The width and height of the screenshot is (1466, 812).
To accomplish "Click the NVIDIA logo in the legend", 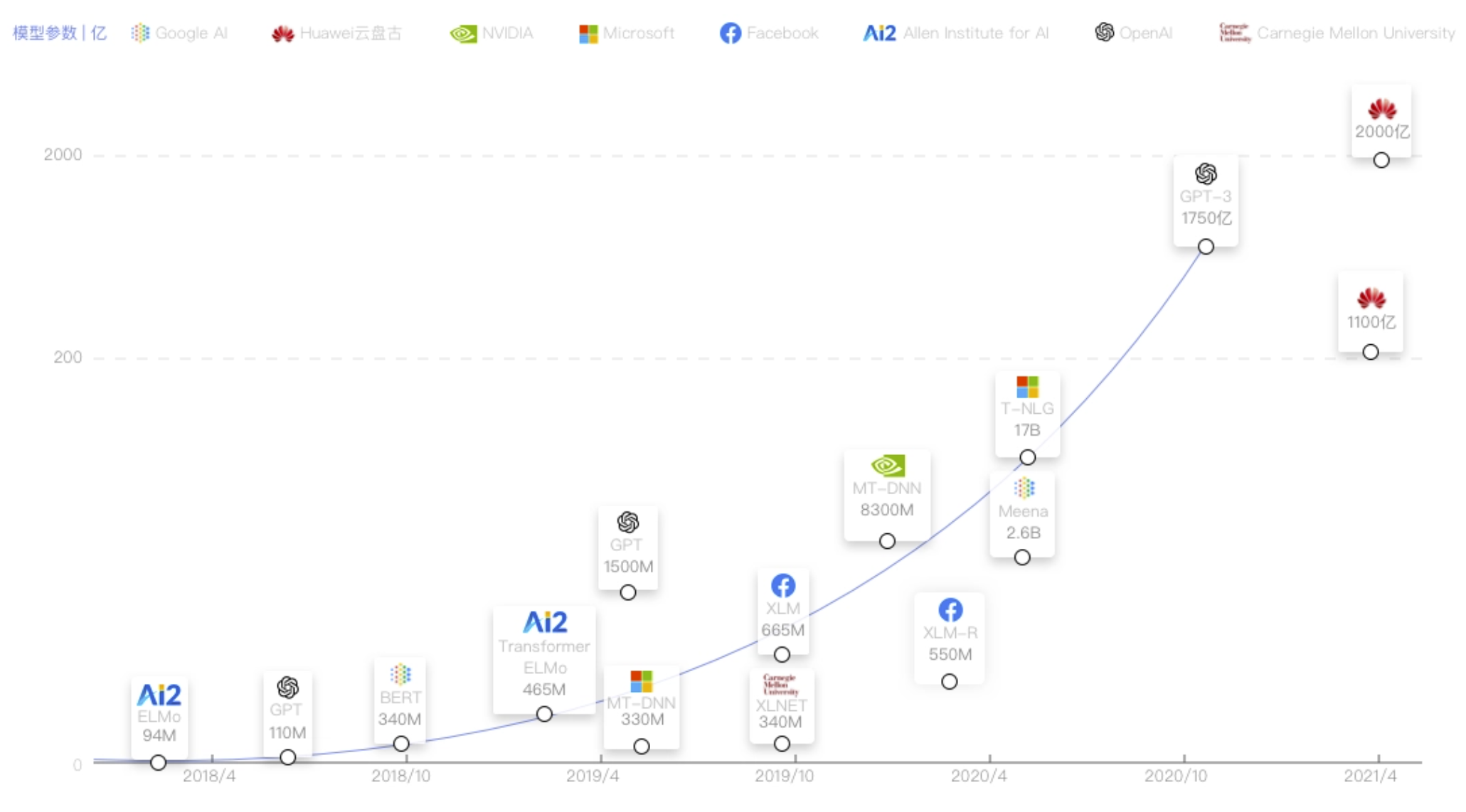I will [463, 33].
